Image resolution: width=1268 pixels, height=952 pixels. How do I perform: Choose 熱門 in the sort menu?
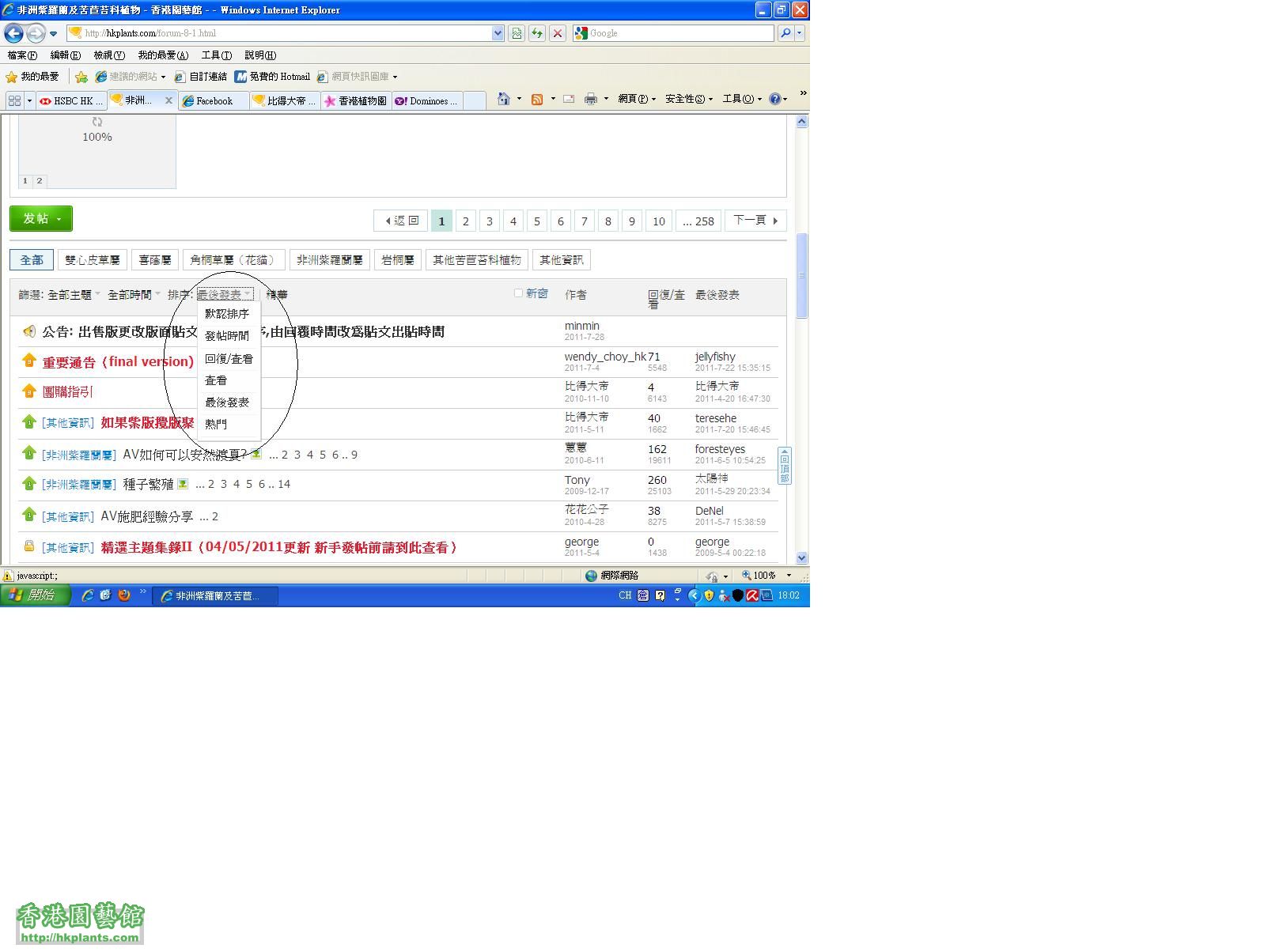[216, 425]
